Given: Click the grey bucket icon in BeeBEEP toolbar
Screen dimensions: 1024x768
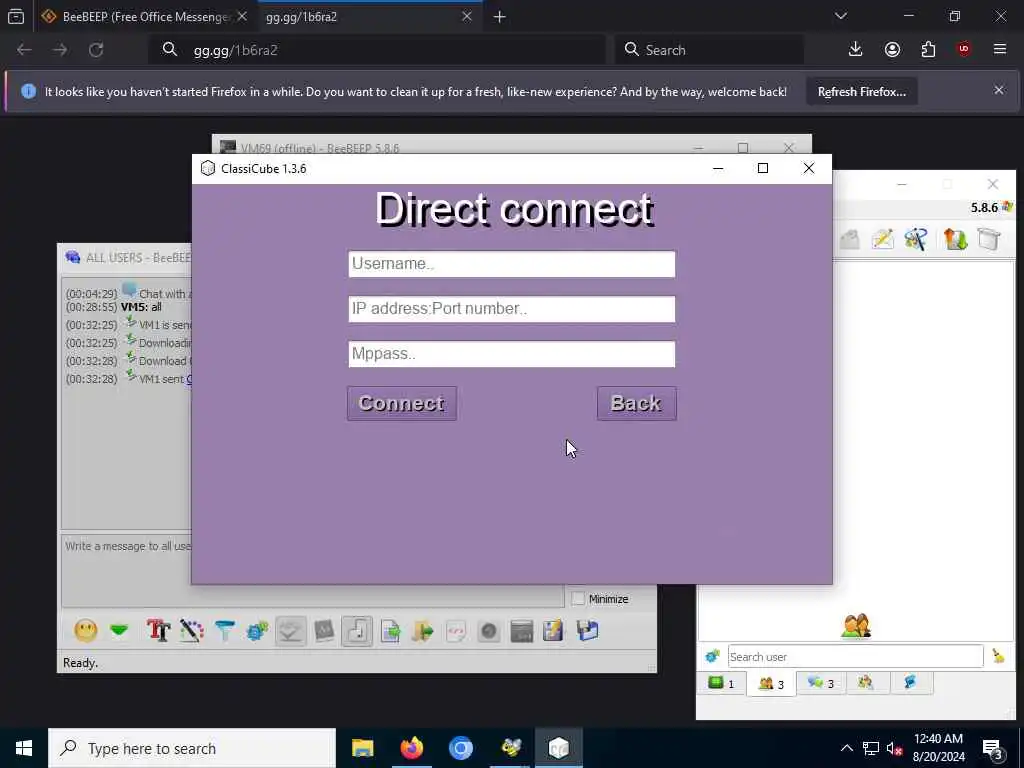Looking at the screenshot, I should [989, 239].
